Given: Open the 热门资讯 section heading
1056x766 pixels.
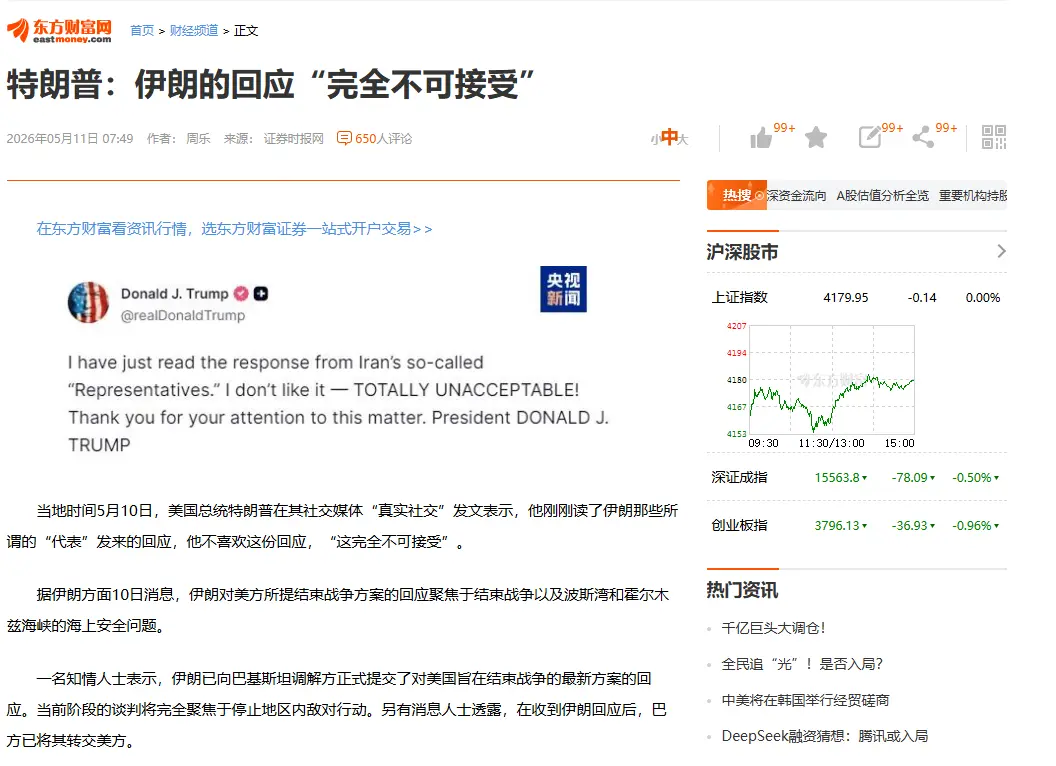Looking at the screenshot, I should point(742,590).
